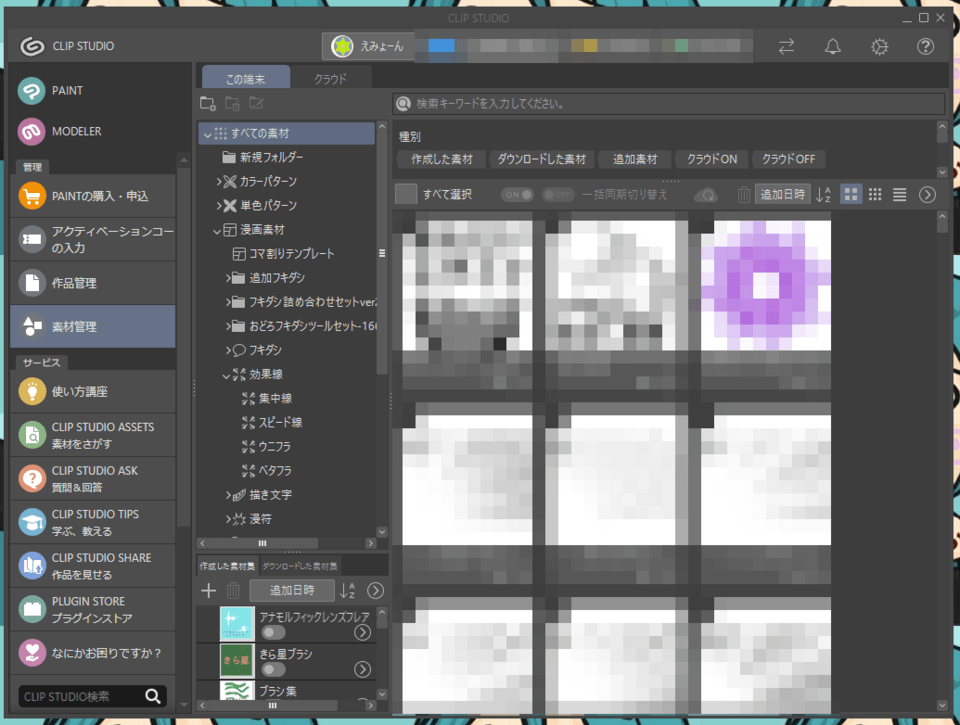
Task: Toggle sync for アナモルフィックレンズフレア
Action: [x=273, y=632]
